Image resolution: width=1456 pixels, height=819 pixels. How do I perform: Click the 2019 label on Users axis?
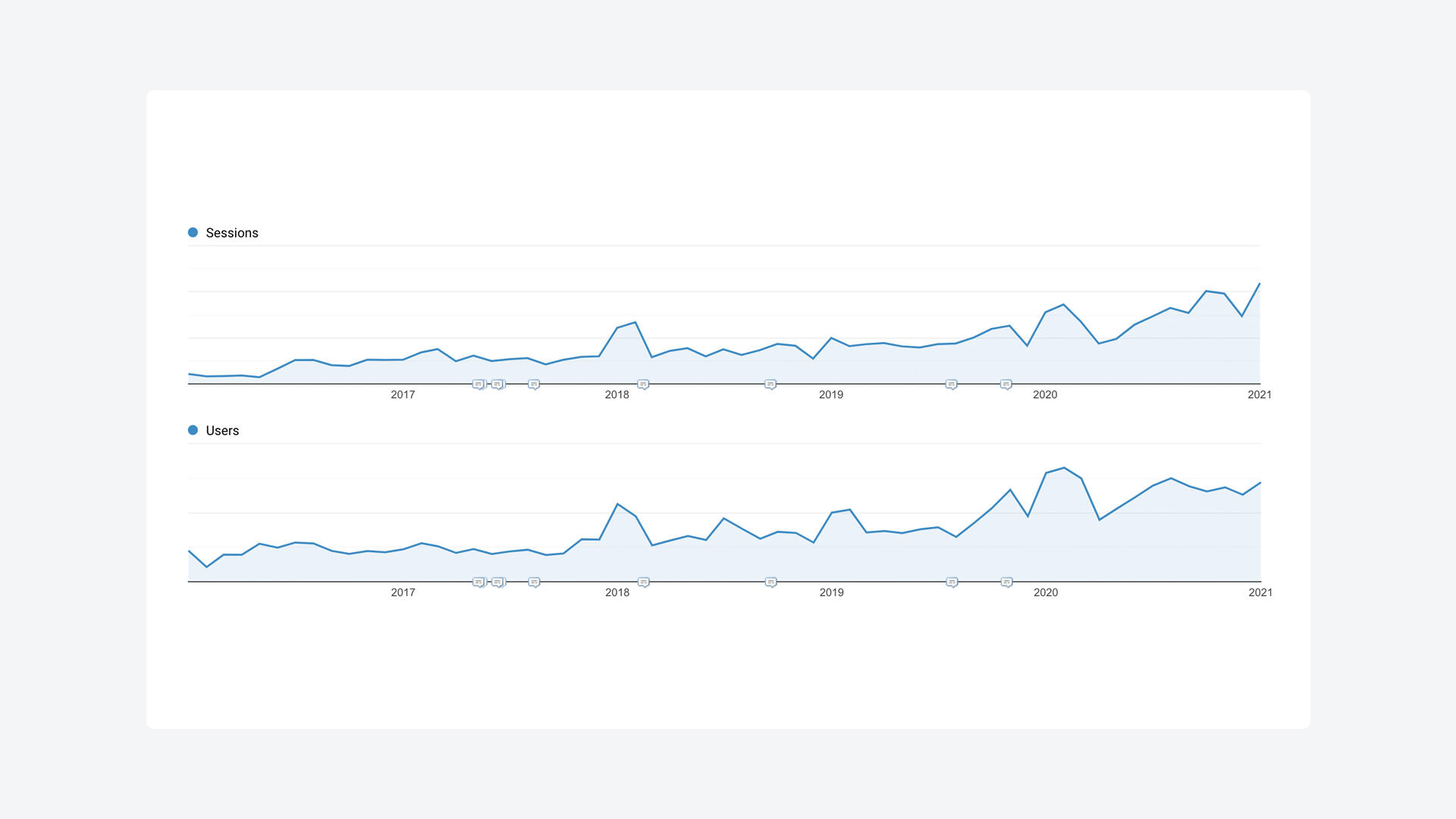coord(831,592)
